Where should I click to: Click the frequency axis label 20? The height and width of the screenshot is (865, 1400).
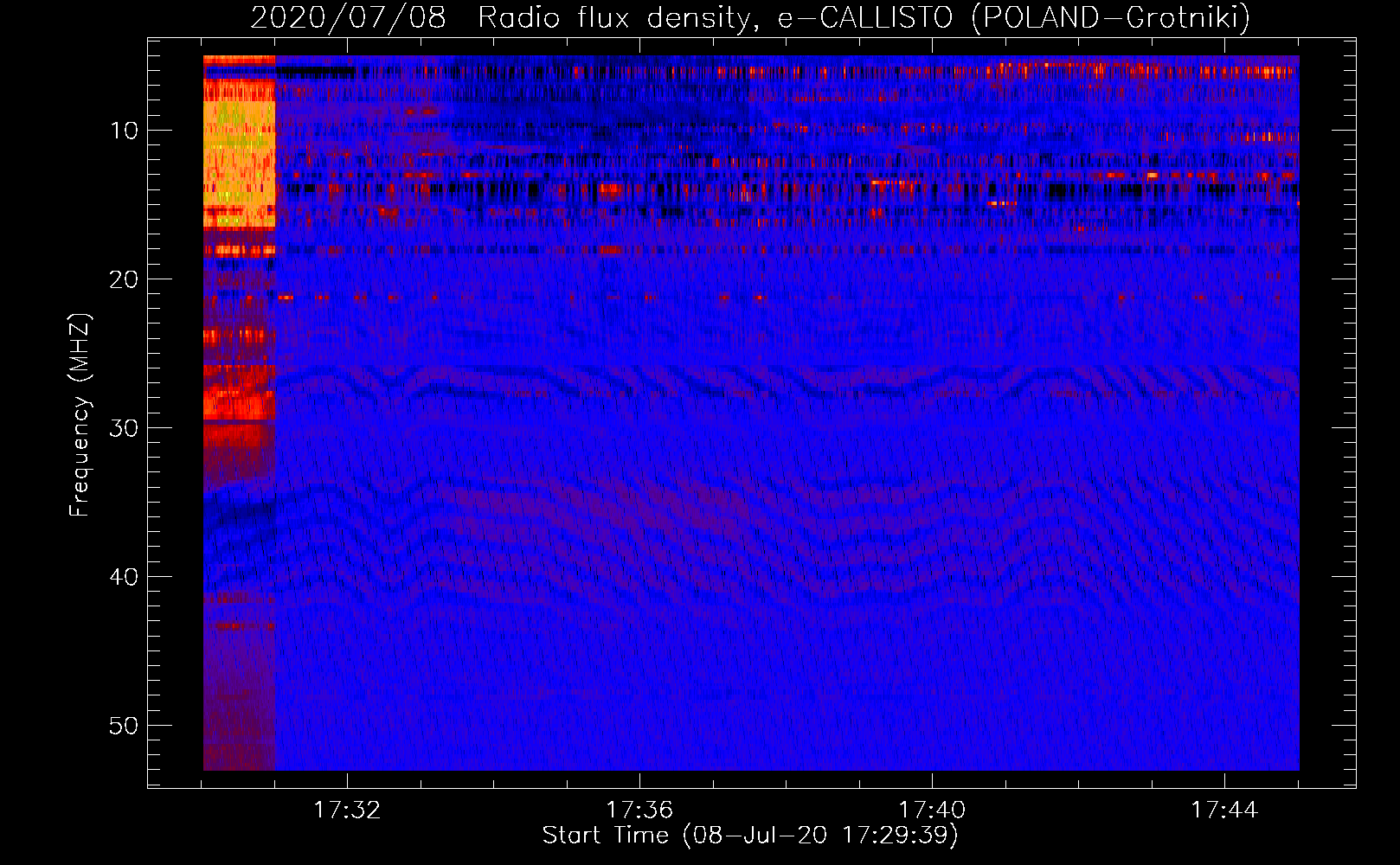point(125,279)
